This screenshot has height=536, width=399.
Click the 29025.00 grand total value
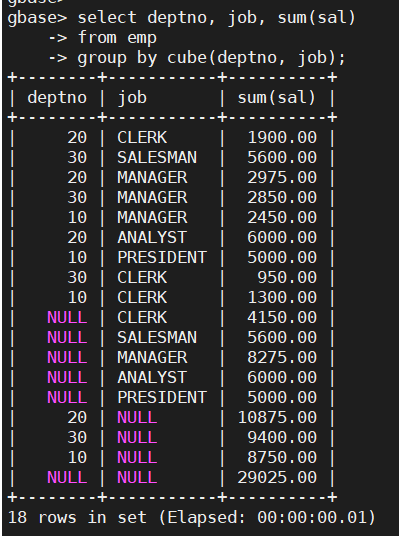tap(277, 478)
